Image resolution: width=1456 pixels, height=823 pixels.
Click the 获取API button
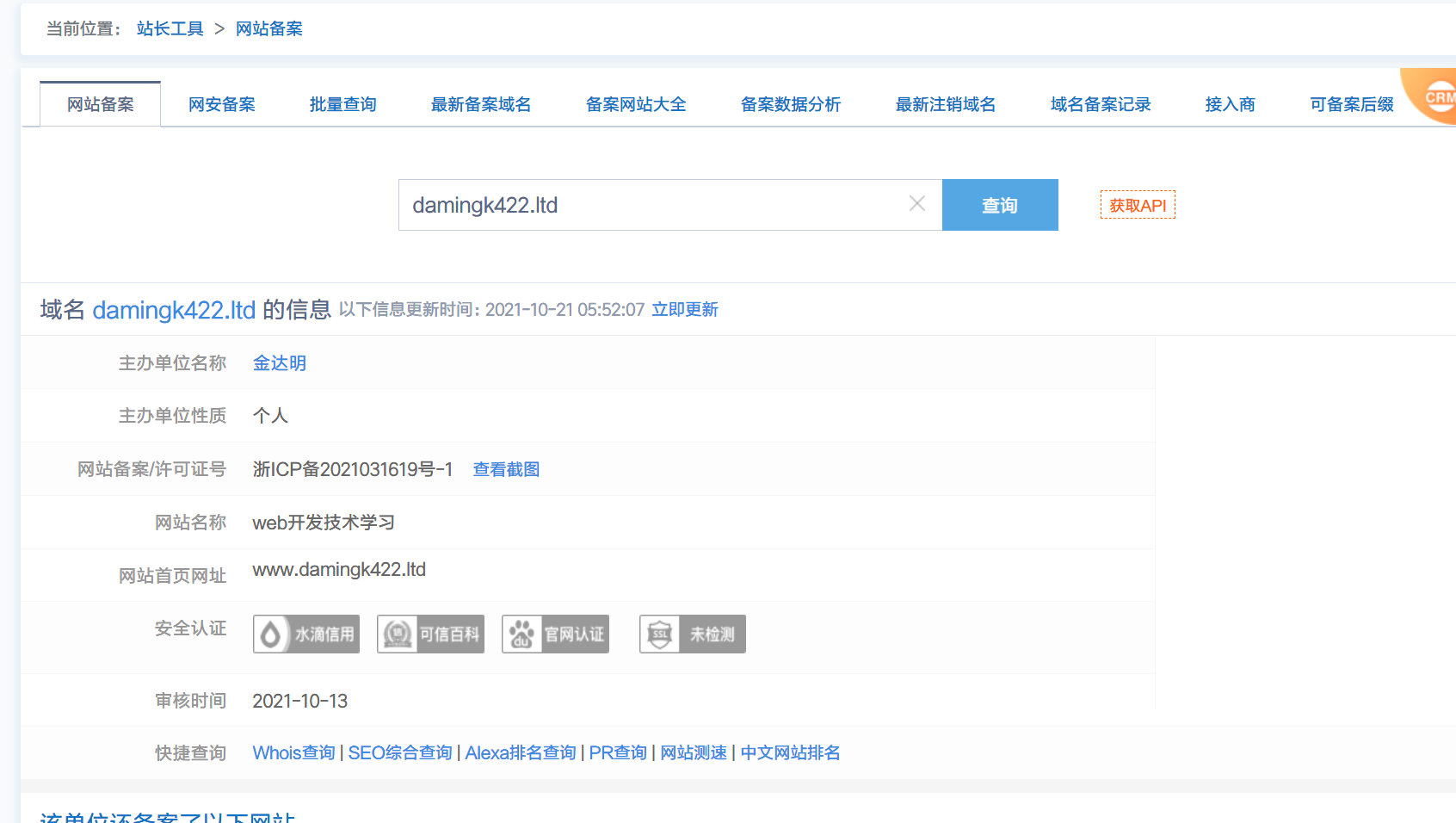pos(1138,205)
